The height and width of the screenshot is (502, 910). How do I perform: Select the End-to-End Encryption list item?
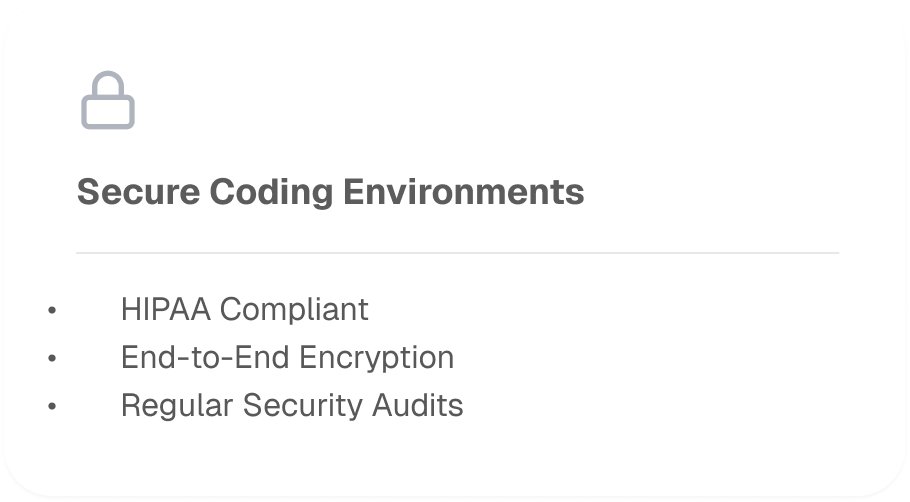click(287, 357)
